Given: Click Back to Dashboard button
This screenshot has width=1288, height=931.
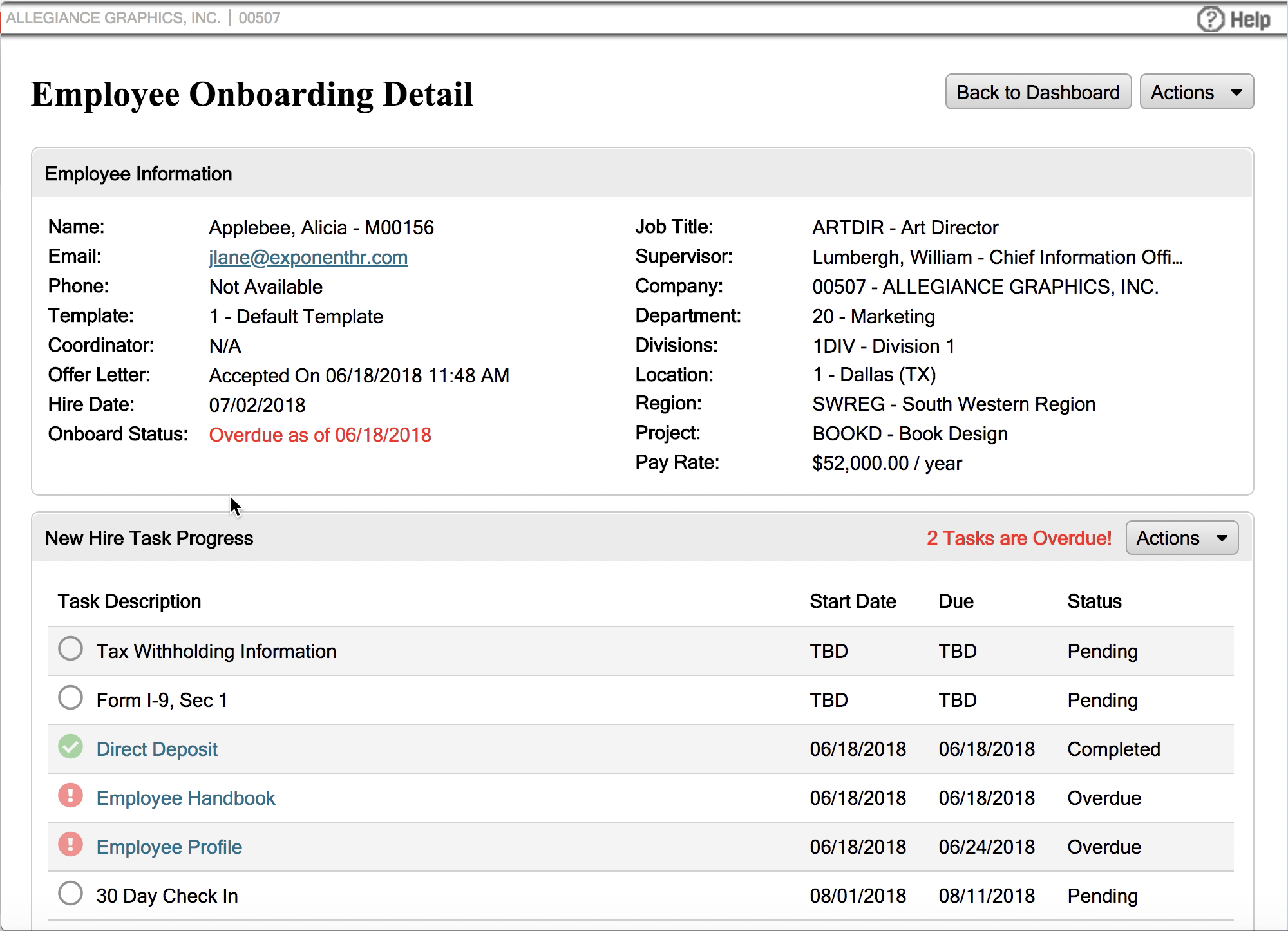Looking at the screenshot, I should (x=1037, y=92).
